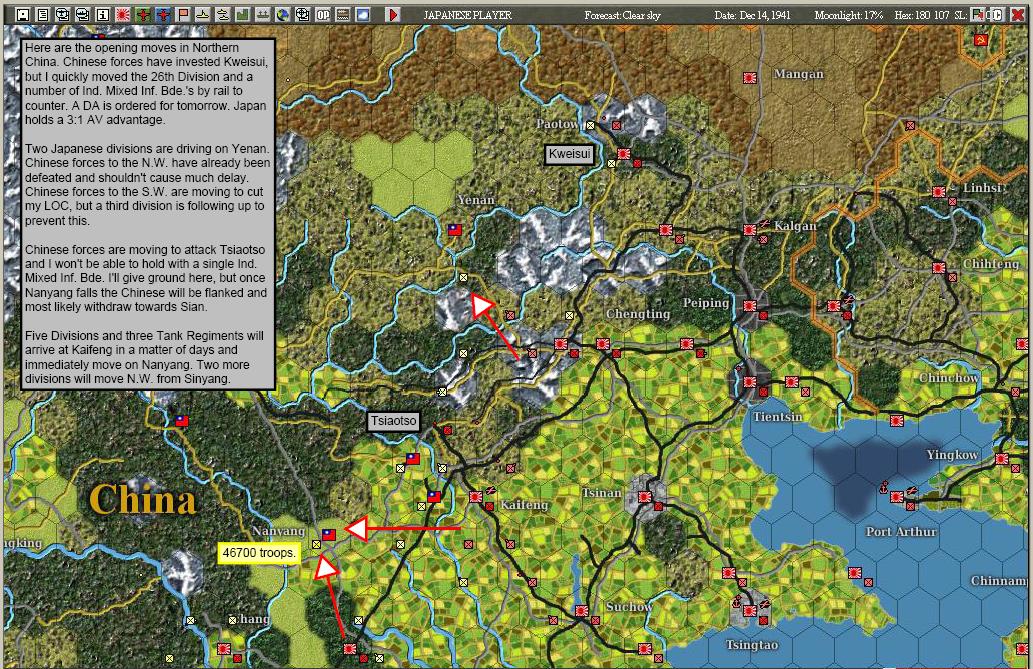Image resolution: width=1033 pixels, height=669 pixels.
Task: Open the weather cloud icon
Action: point(362,14)
